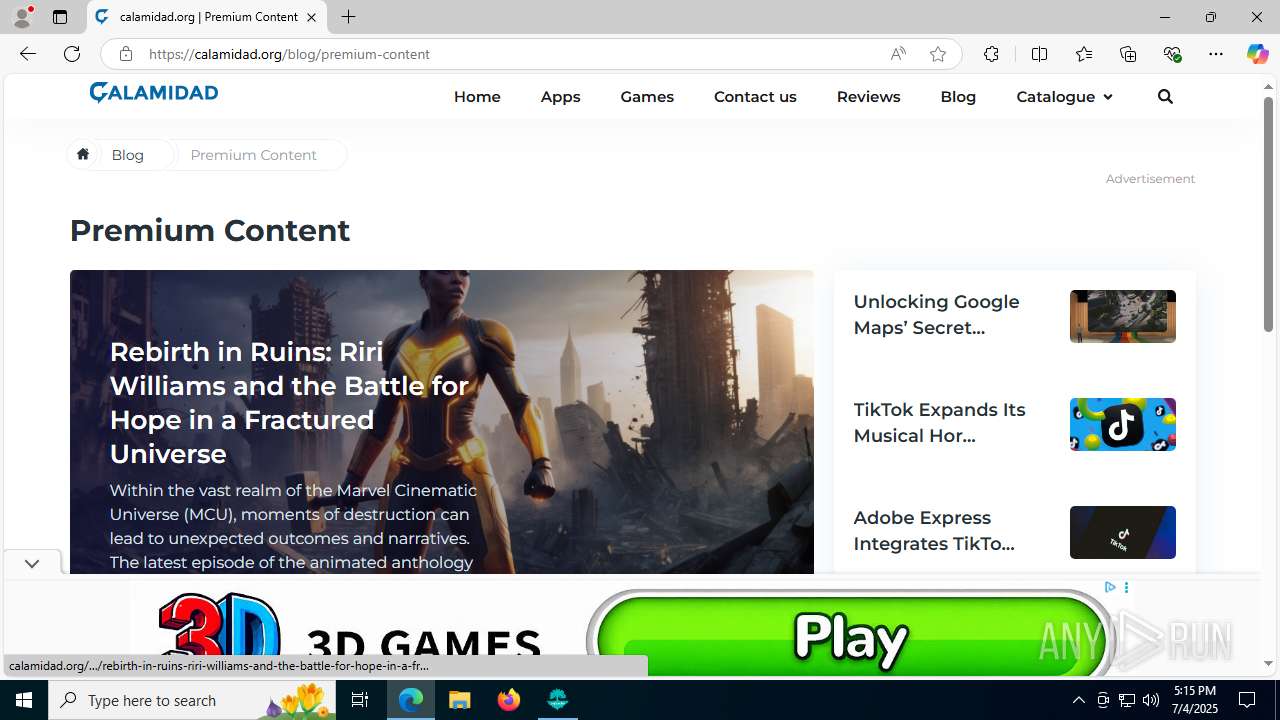The image size is (1280, 720).
Task: Collapse the bottom ad with the chevron
Action: point(31,564)
